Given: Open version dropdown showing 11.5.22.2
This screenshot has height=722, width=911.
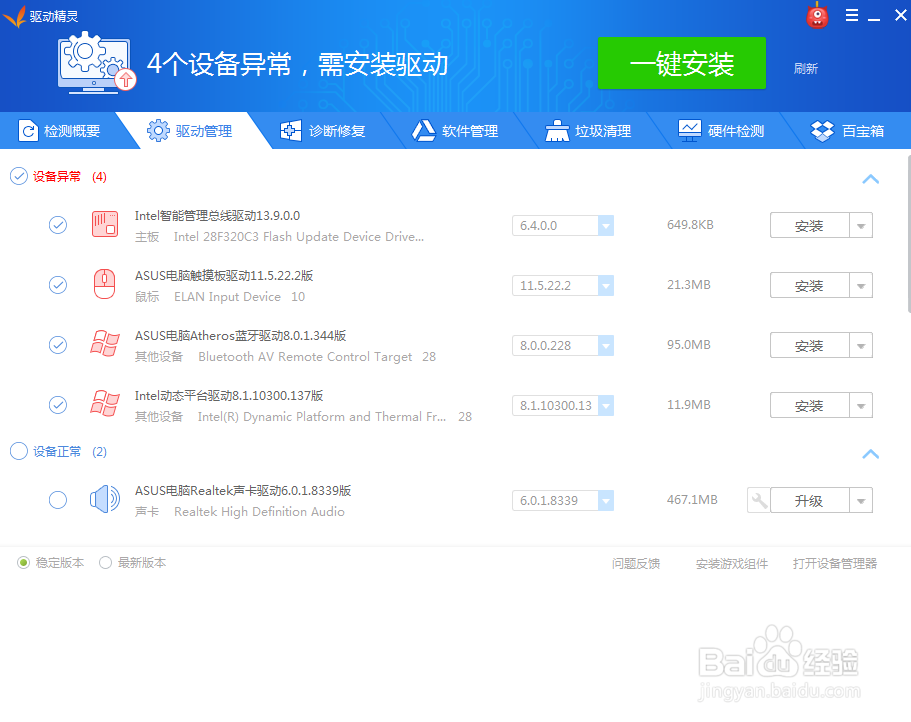Looking at the screenshot, I should (606, 285).
